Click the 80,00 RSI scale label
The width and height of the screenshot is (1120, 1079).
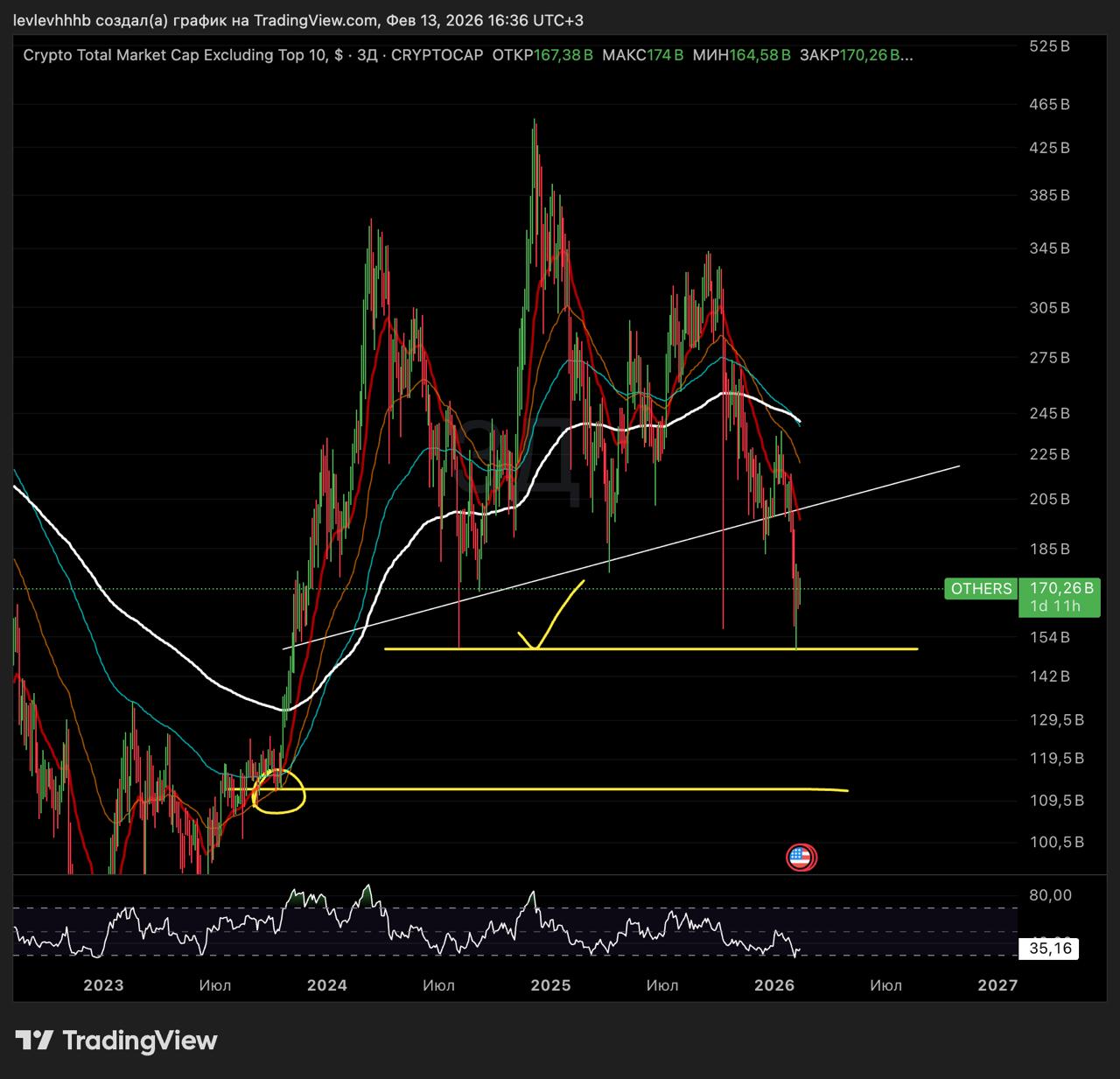[1050, 895]
